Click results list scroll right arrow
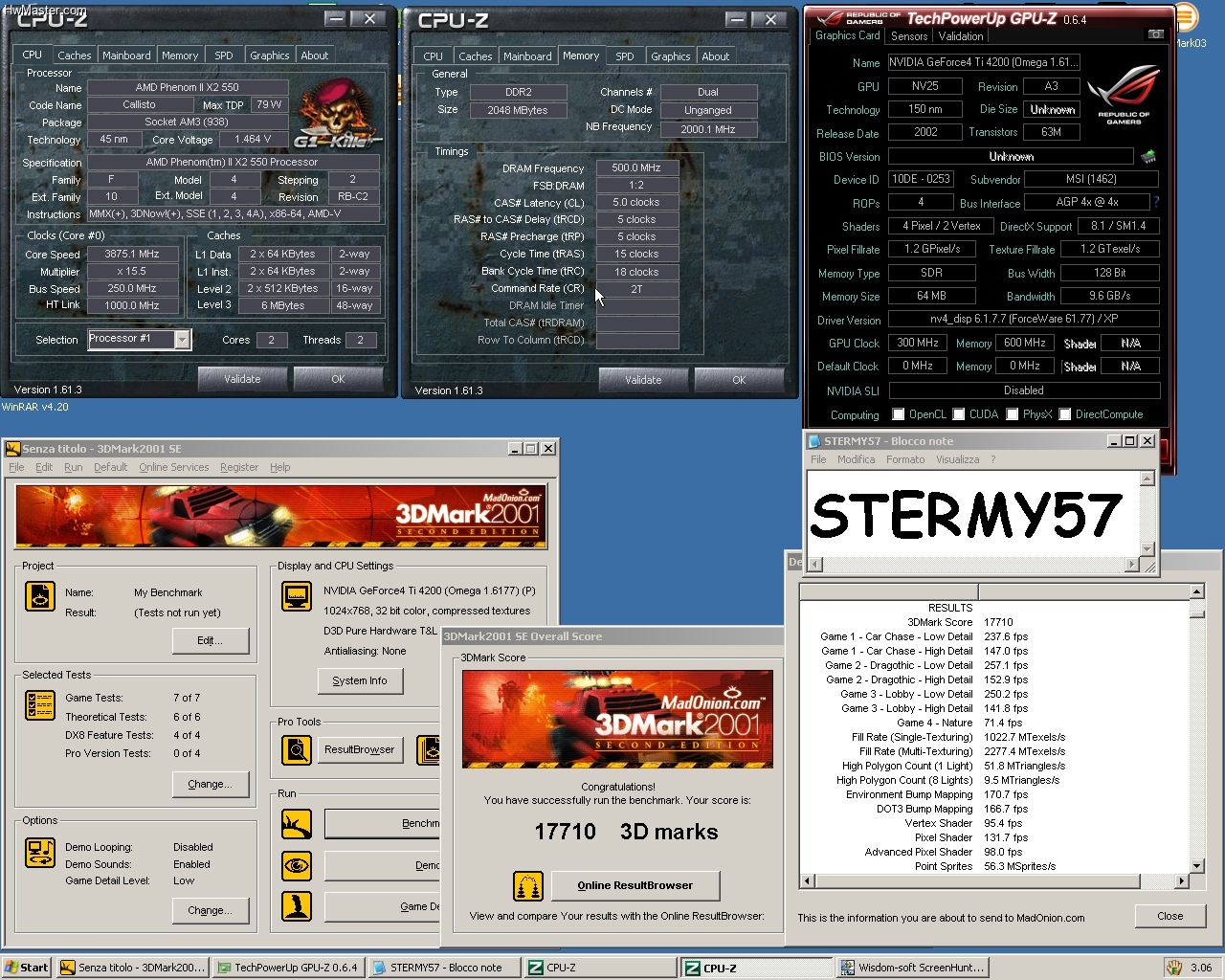 (1181, 880)
